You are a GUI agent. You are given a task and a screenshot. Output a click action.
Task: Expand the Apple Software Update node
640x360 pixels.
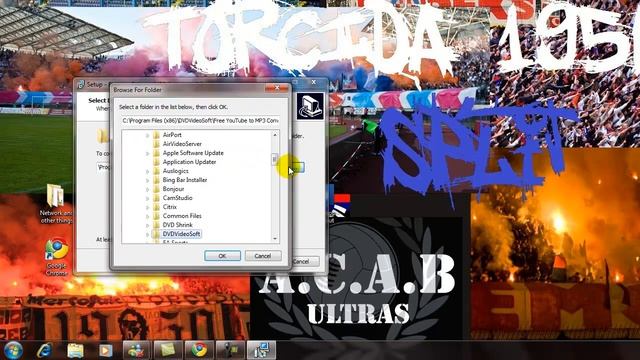(x=147, y=153)
